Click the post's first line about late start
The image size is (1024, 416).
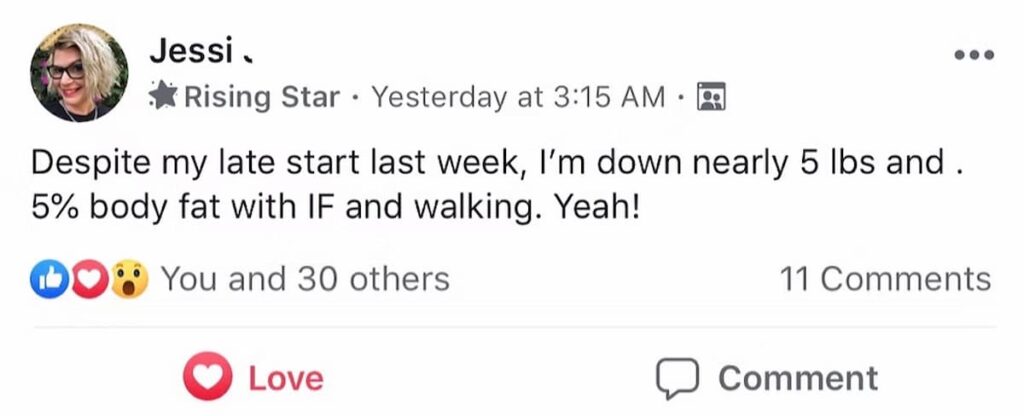(x=490, y=161)
